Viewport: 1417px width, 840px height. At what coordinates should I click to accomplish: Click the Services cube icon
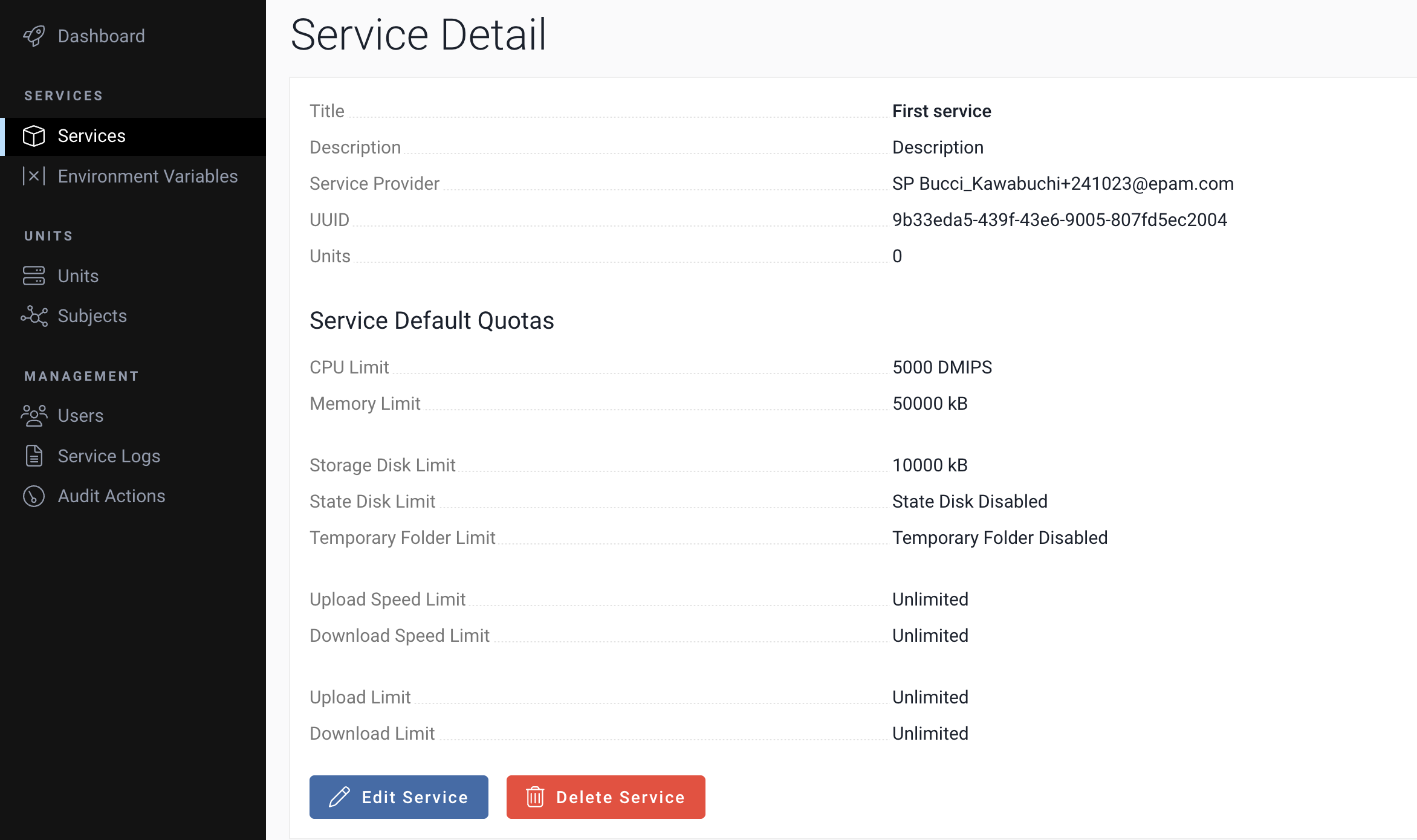coord(34,136)
